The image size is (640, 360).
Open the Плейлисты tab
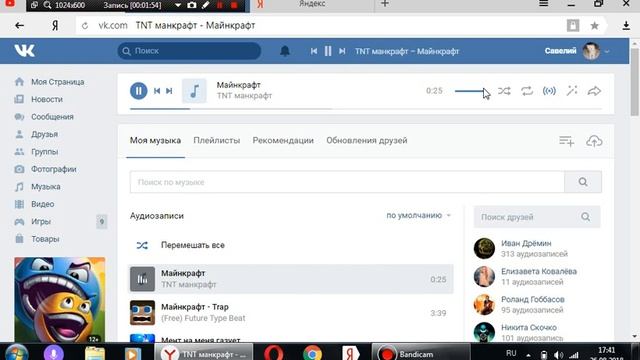pyautogui.click(x=217, y=140)
